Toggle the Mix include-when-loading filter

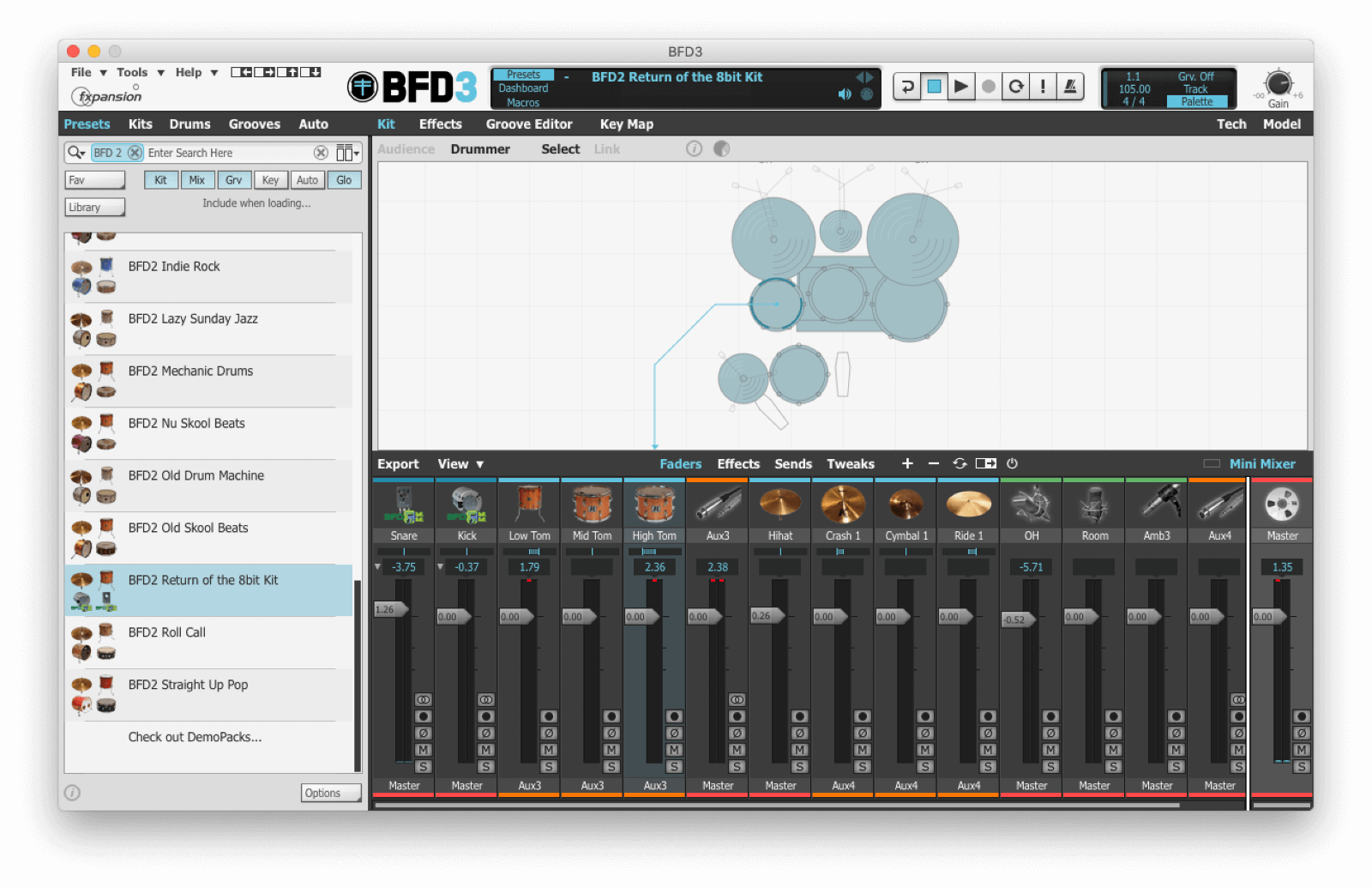(197, 180)
